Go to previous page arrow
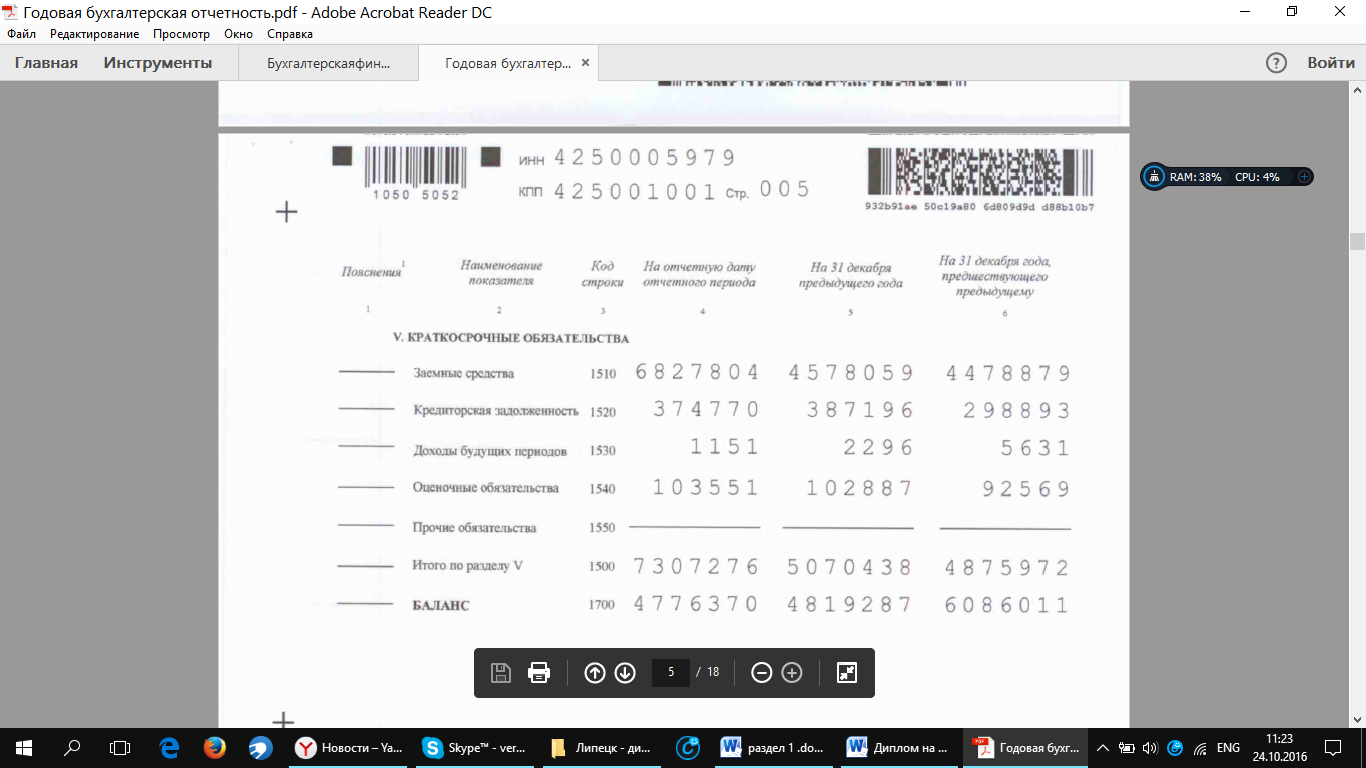This screenshot has width=1366, height=768. [x=595, y=673]
